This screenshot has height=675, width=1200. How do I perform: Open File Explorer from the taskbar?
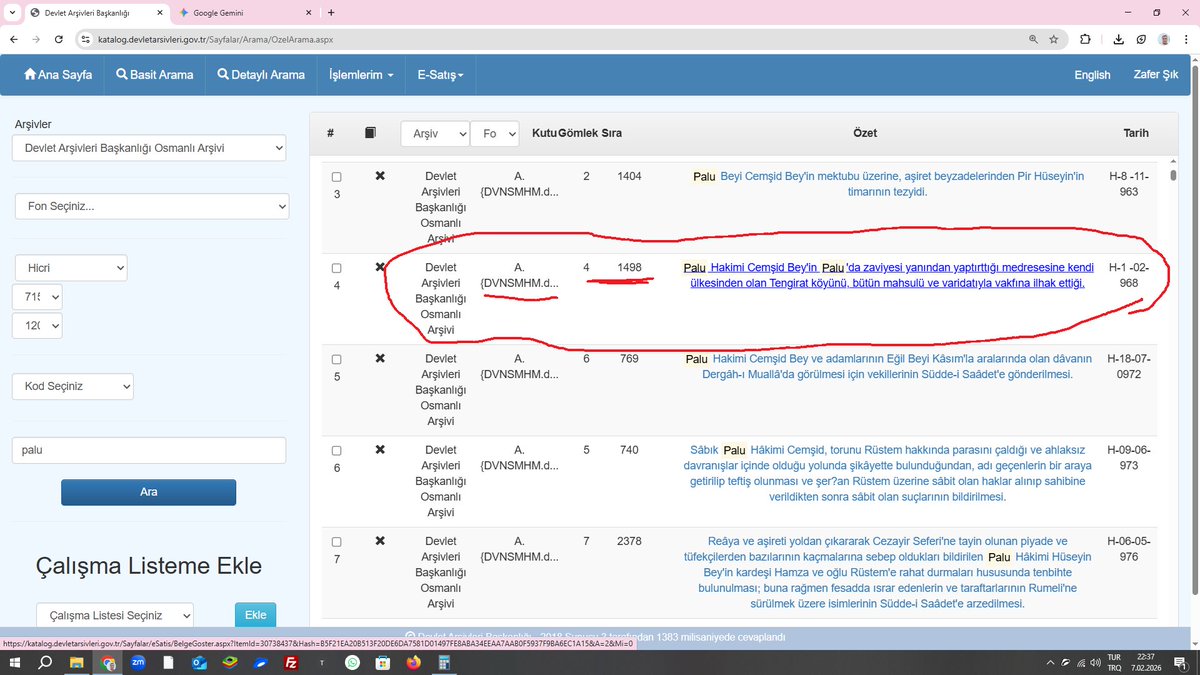76,662
